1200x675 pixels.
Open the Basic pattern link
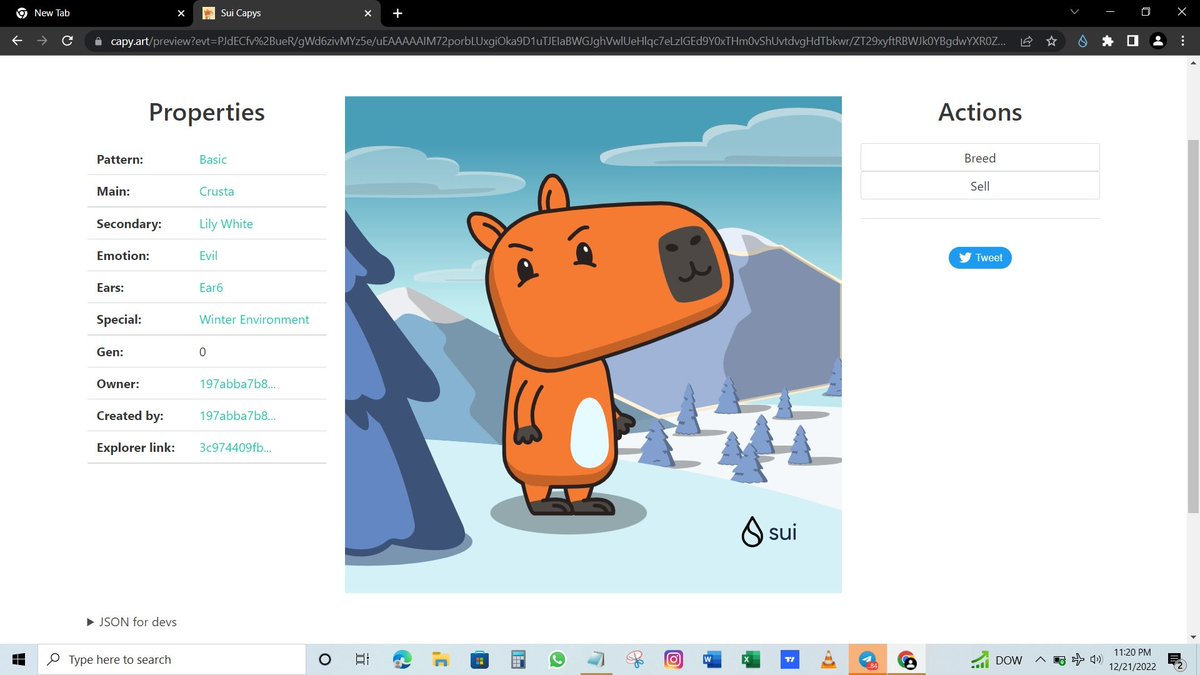[x=213, y=159]
